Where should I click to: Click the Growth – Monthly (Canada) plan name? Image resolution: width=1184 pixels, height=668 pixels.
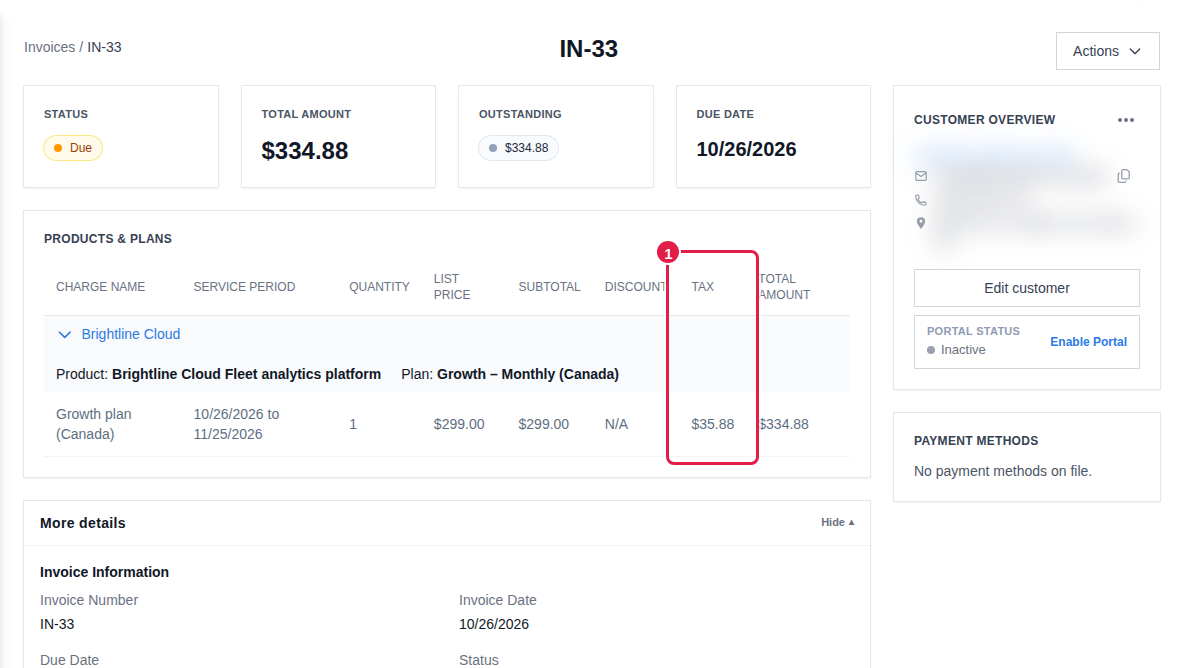point(528,374)
